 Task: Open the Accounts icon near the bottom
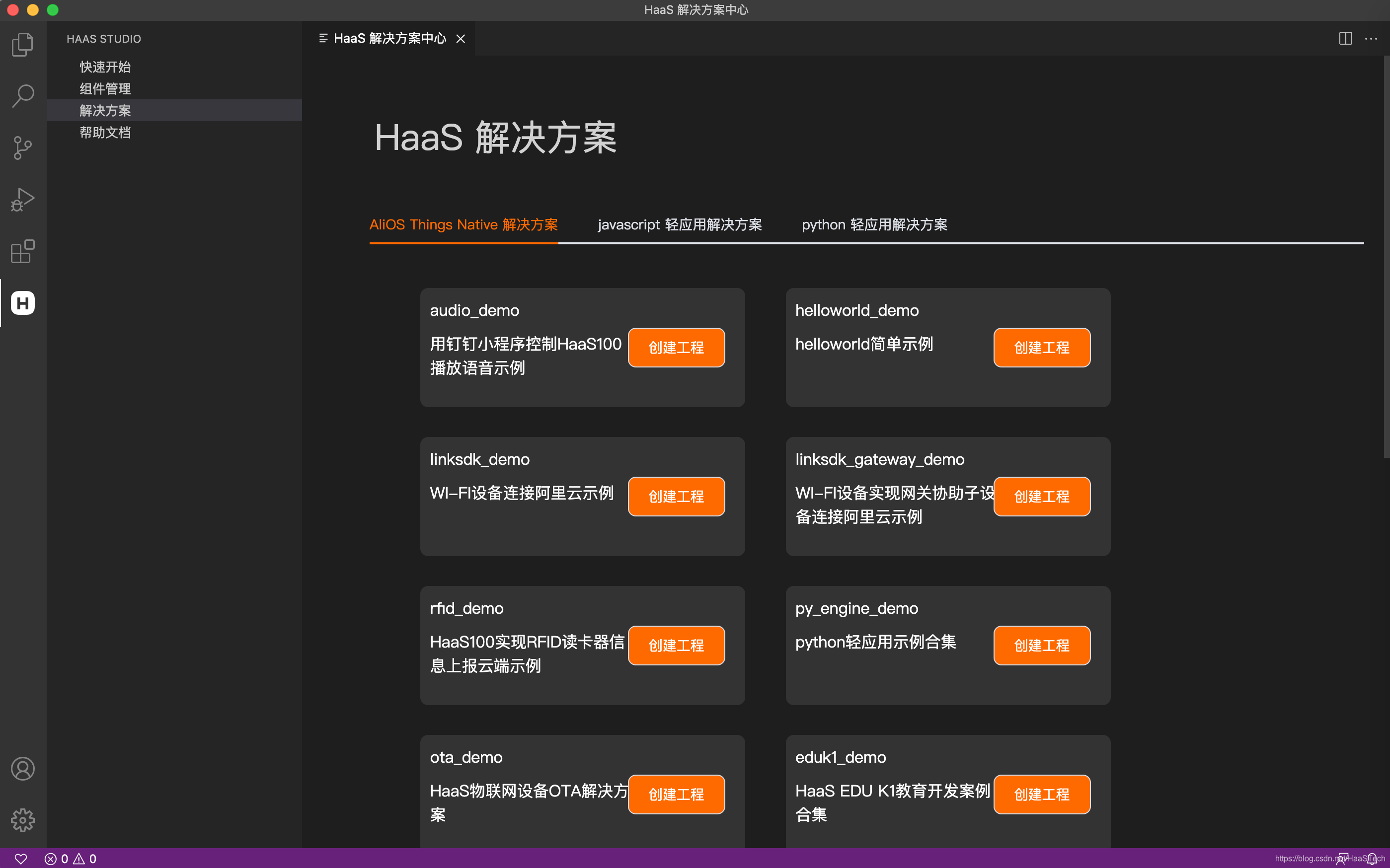(22, 769)
